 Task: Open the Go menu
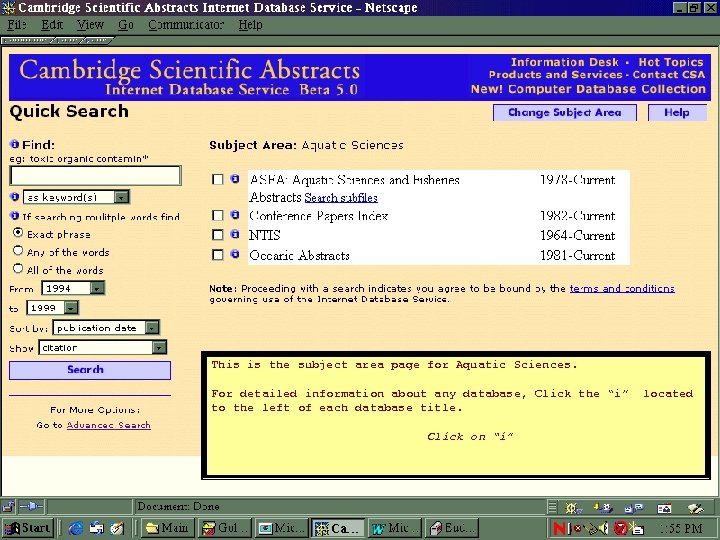tap(125, 24)
